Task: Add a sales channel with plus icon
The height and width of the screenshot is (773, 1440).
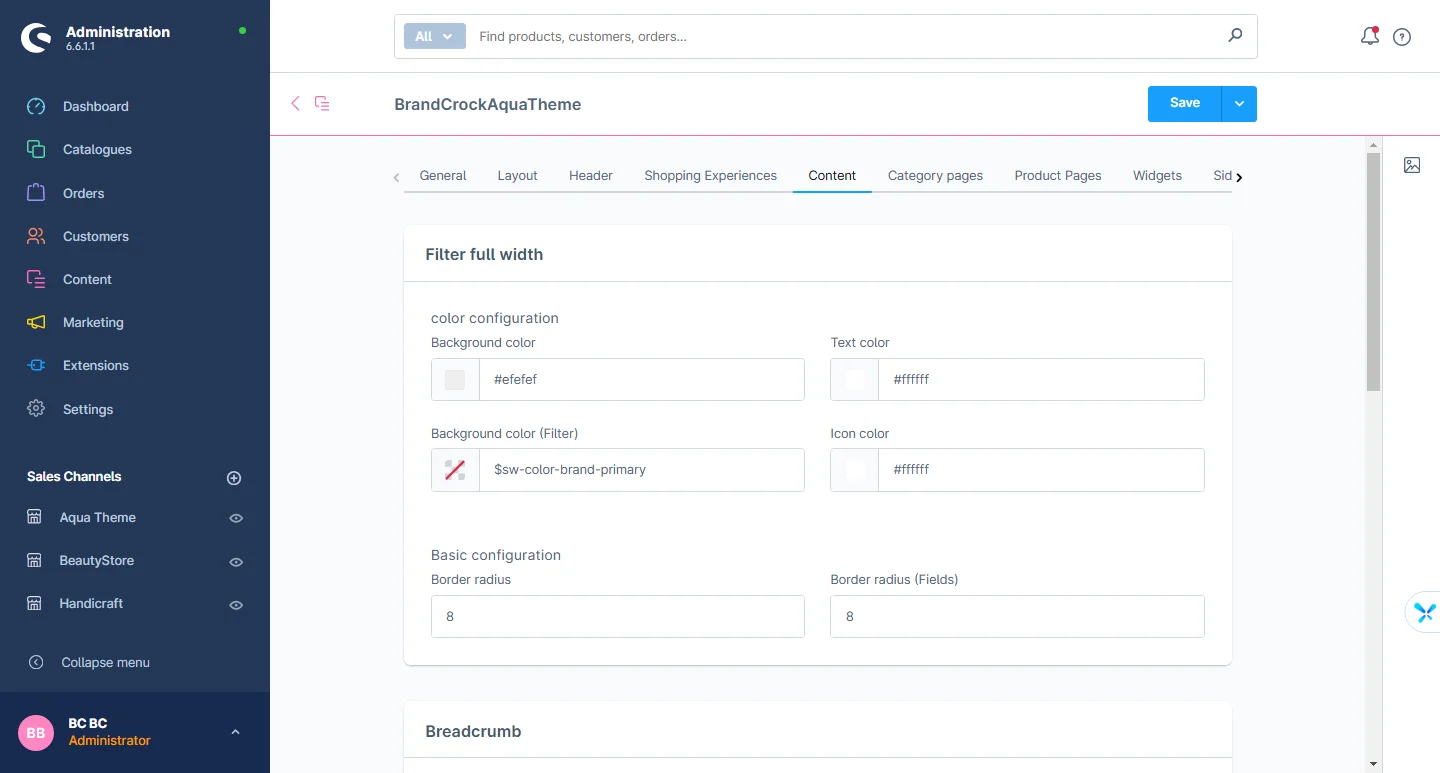Action: pyautogui.click(x=234, y=478)
